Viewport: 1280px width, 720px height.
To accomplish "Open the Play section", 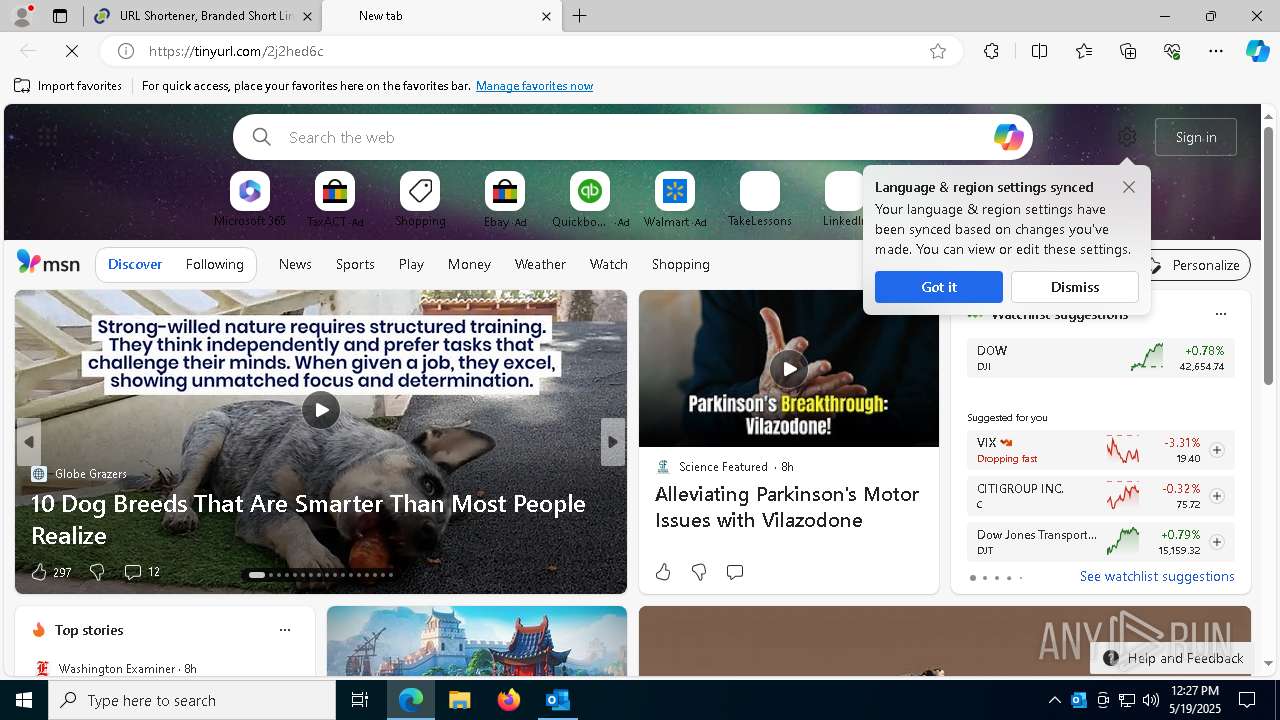I will point(411,264).
